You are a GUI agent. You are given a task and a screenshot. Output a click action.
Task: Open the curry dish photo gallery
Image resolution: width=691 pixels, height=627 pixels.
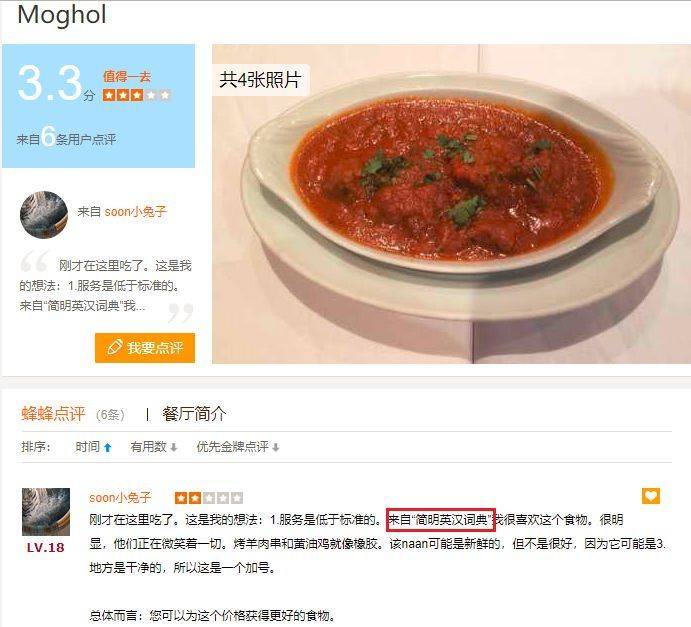click(451, 204)
